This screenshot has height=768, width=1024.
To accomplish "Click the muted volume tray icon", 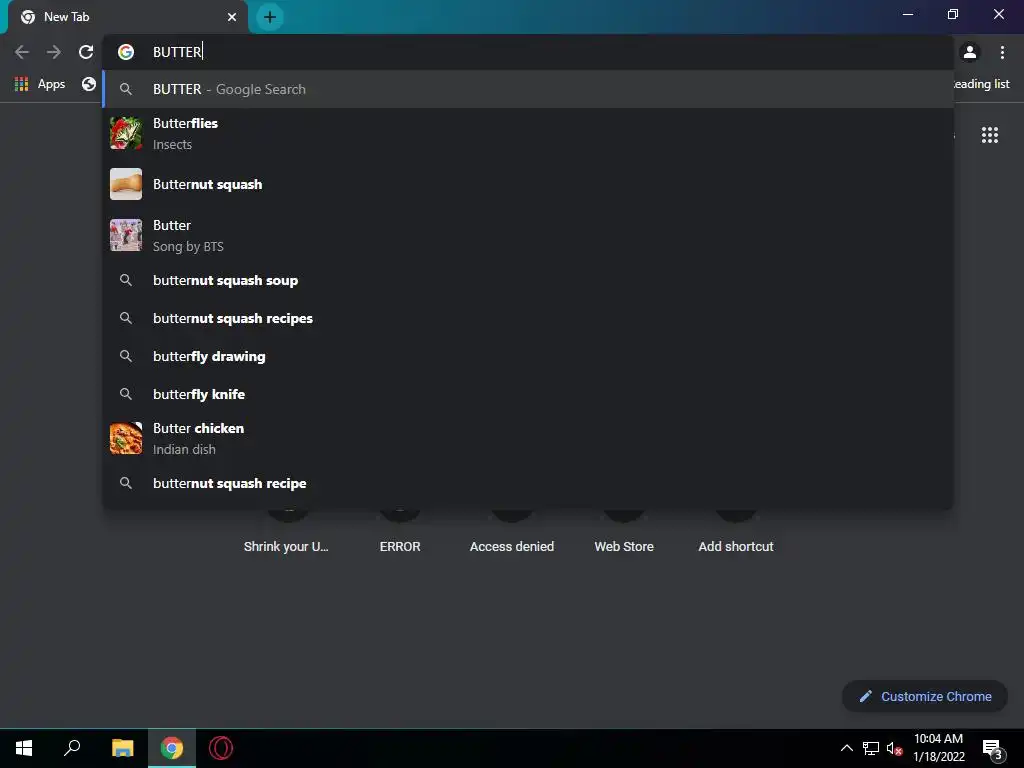I will tap(894, 748).
